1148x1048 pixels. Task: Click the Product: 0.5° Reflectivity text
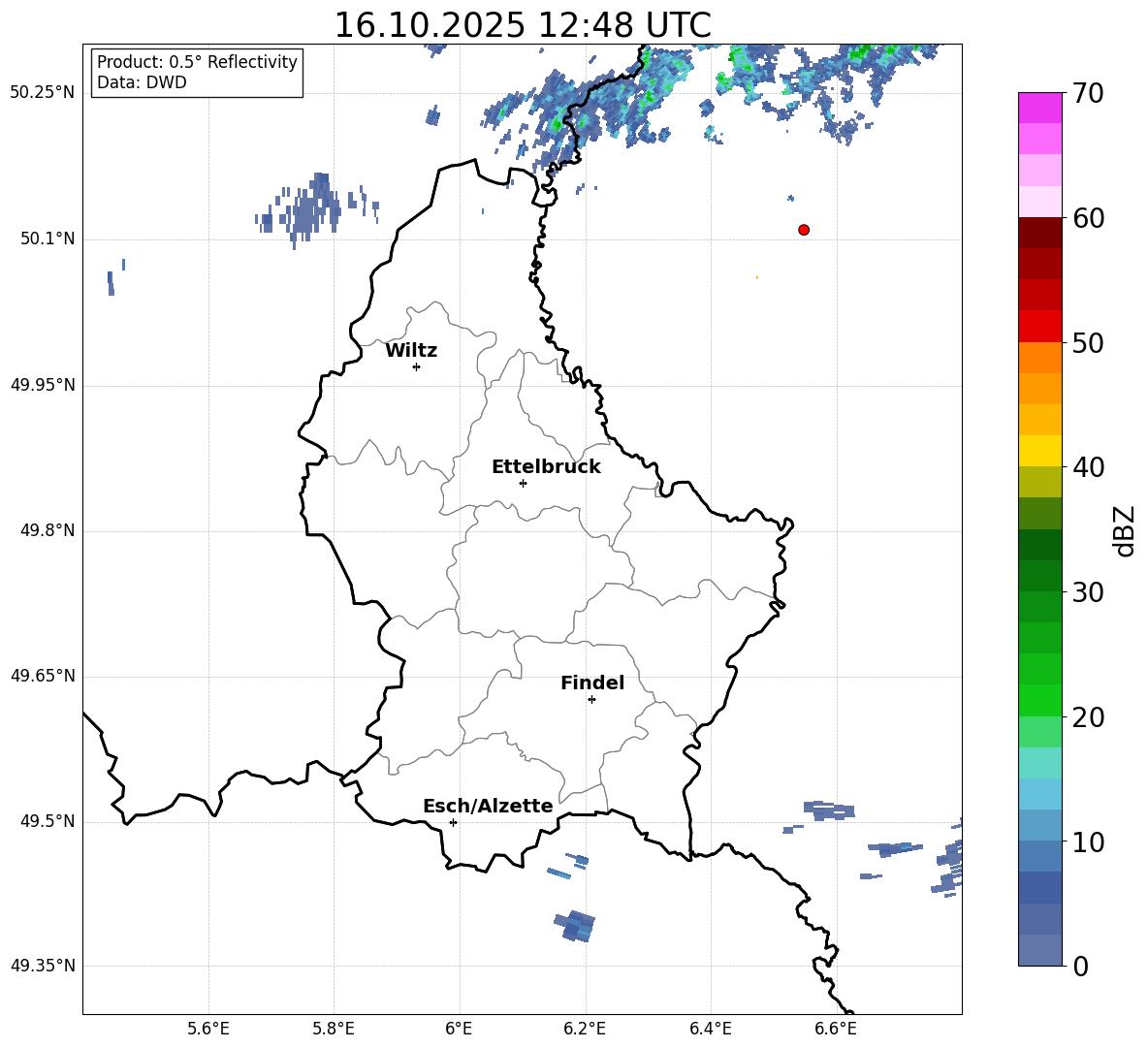(x=197, y=62)
